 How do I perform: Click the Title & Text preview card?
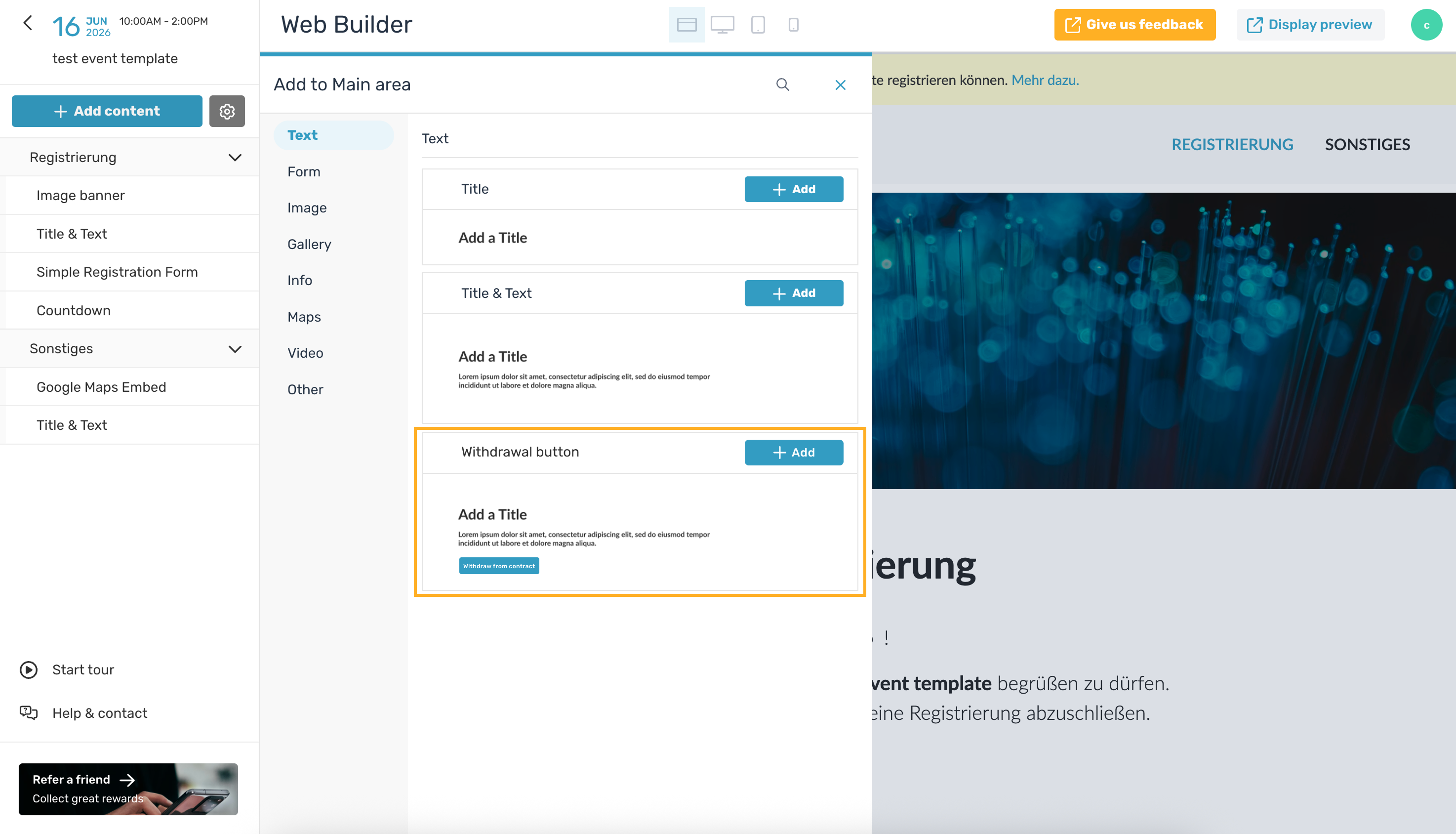click(640, 368)
